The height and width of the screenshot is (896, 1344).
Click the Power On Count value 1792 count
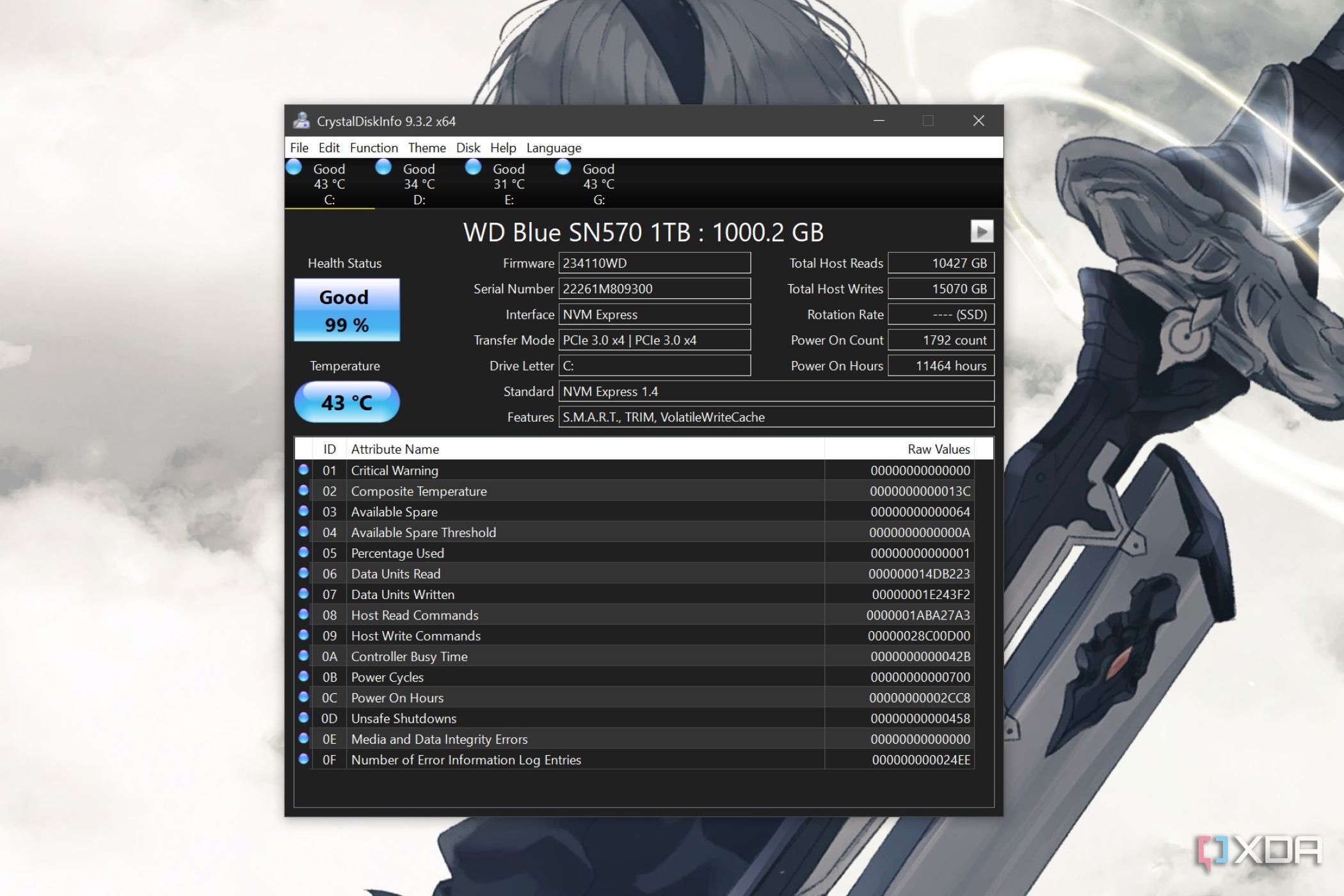(x=941, y=340)
